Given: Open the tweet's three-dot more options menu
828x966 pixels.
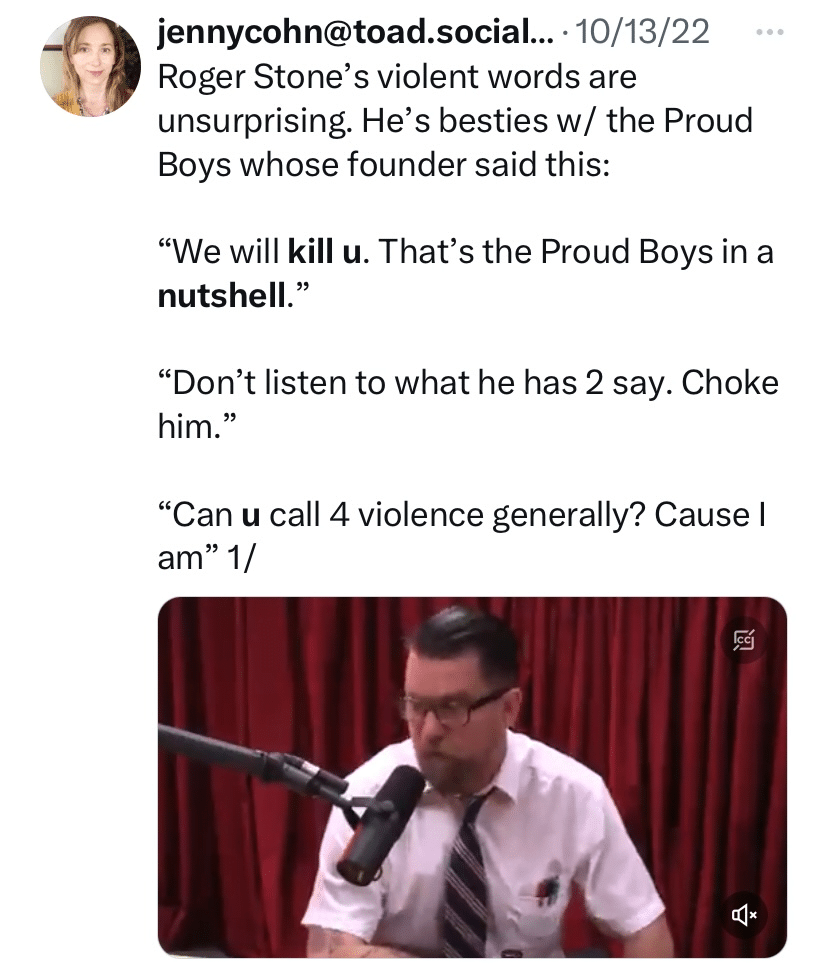Looking at the screenshot, I should (x=768, y=32).
